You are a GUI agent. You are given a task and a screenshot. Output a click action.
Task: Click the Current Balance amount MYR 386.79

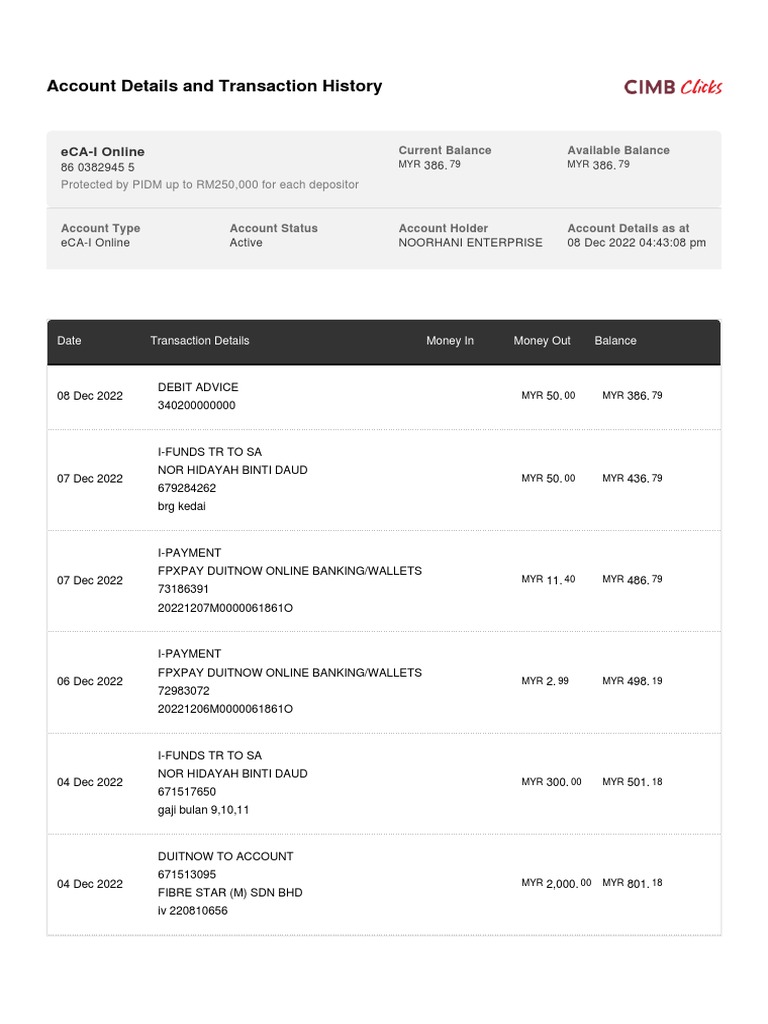point(430,165)
